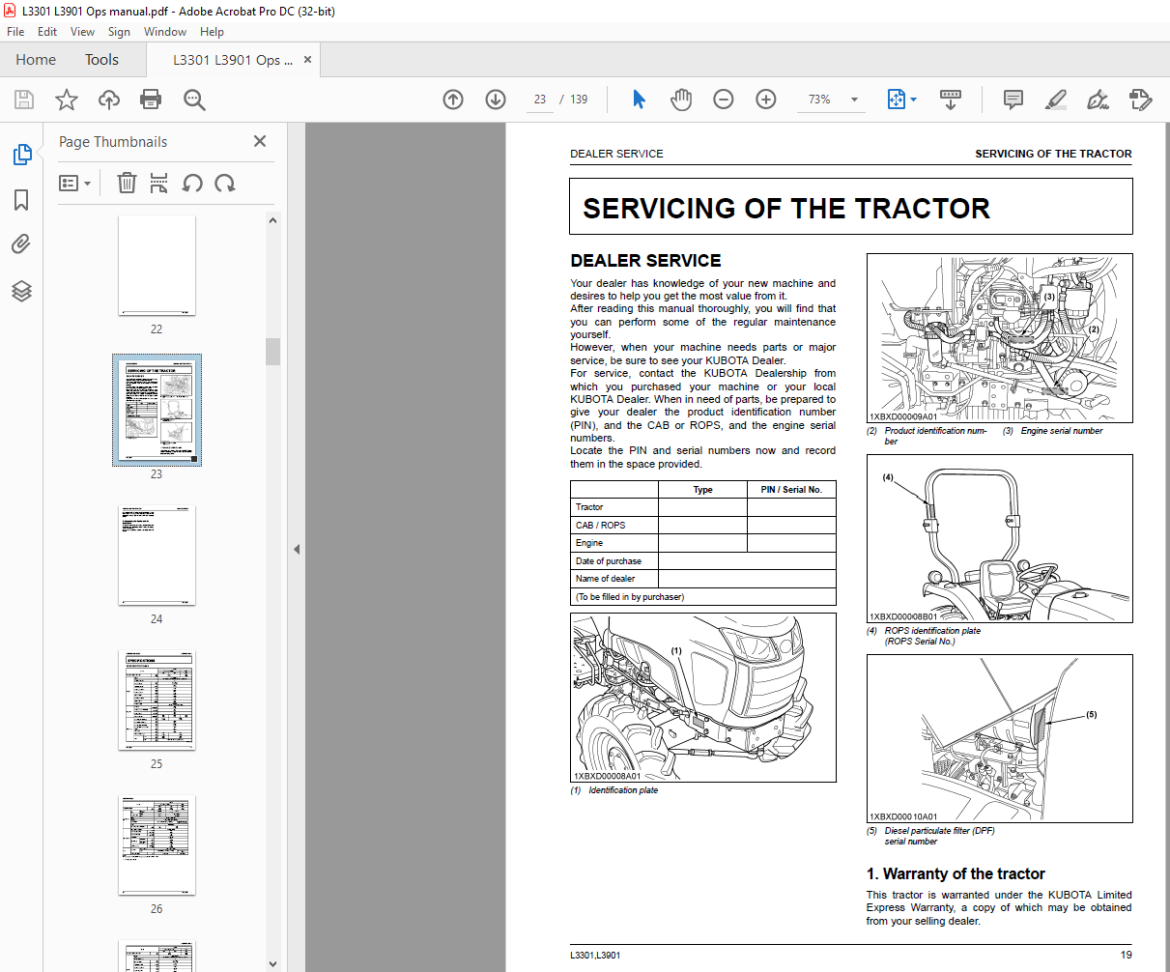The width and height of the screenshot is (1170, 972).
Task: Open the View menu
Action: 82,32
